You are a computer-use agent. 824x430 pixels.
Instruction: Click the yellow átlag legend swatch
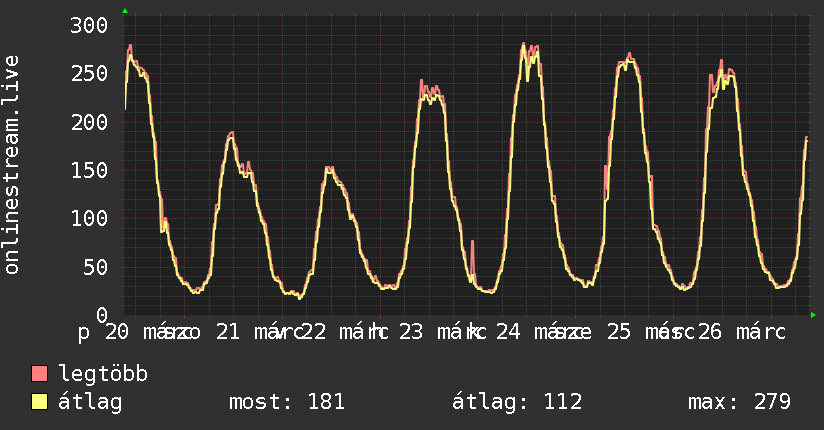tap(39, 402)
